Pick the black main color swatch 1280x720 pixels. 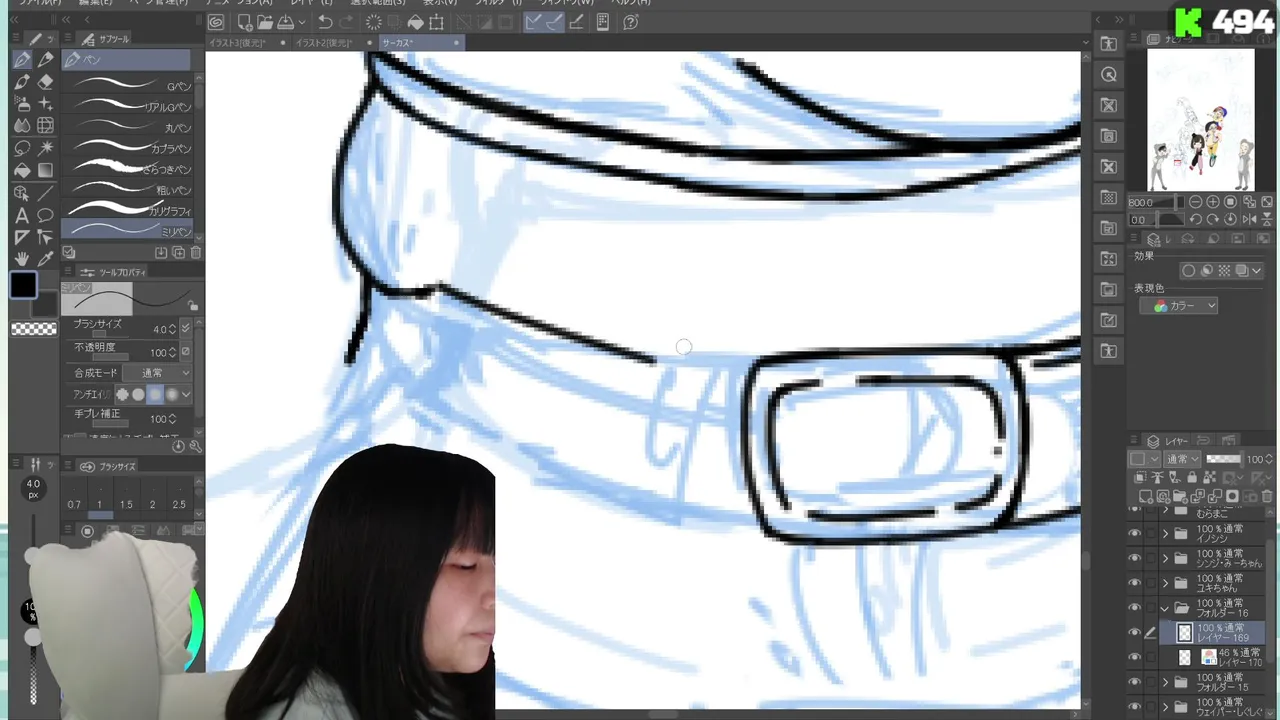23,285
